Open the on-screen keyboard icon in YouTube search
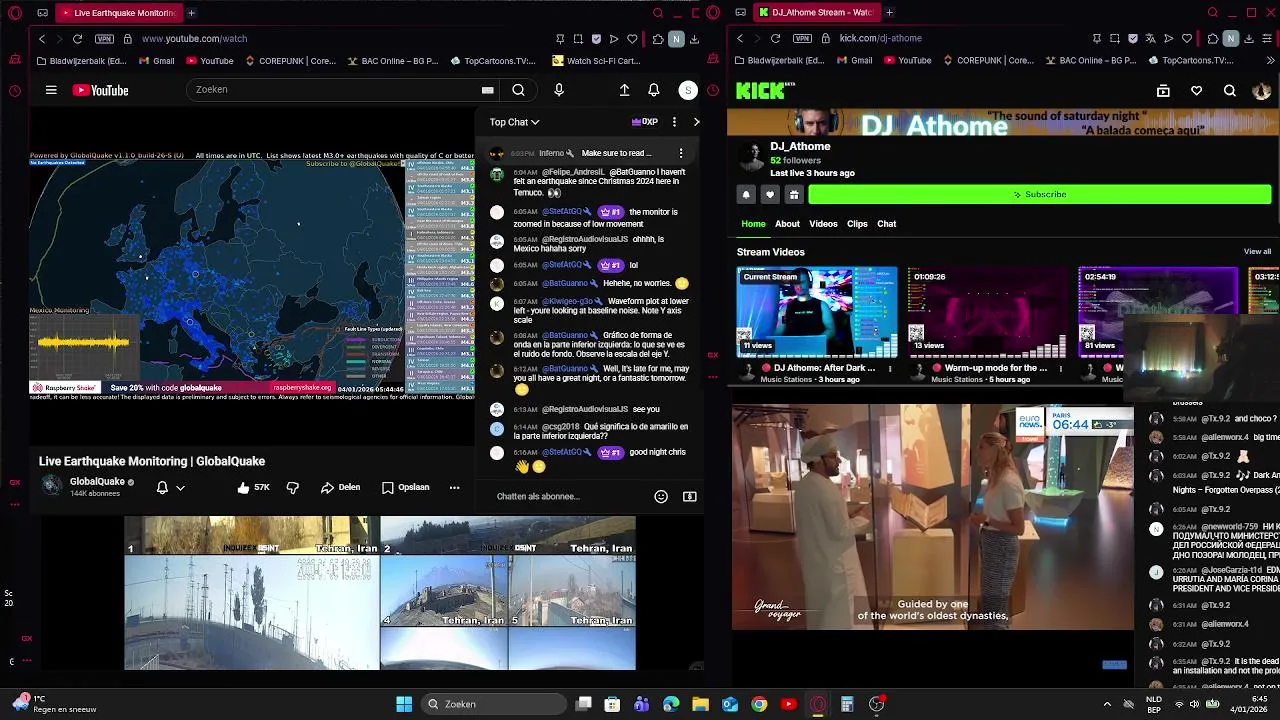Screen dimensions: 1280x720 click(x=487, y=90)
